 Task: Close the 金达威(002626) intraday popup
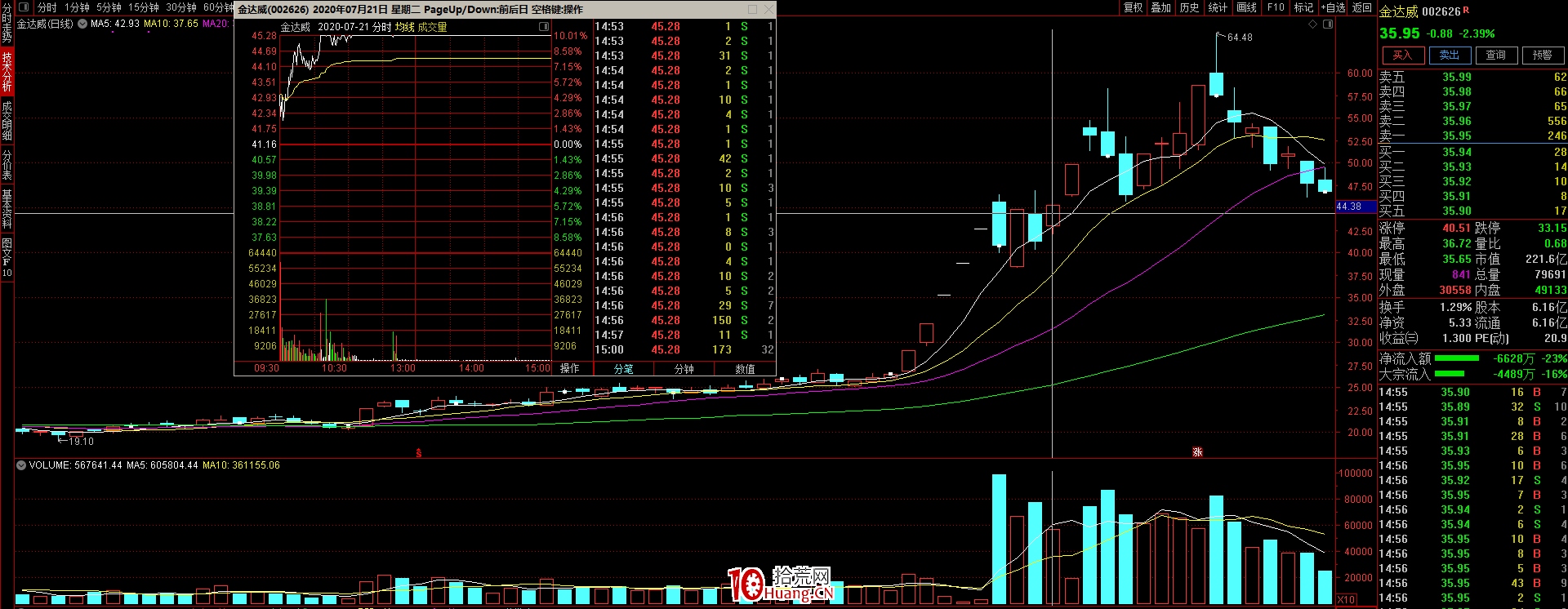point(768,10)
